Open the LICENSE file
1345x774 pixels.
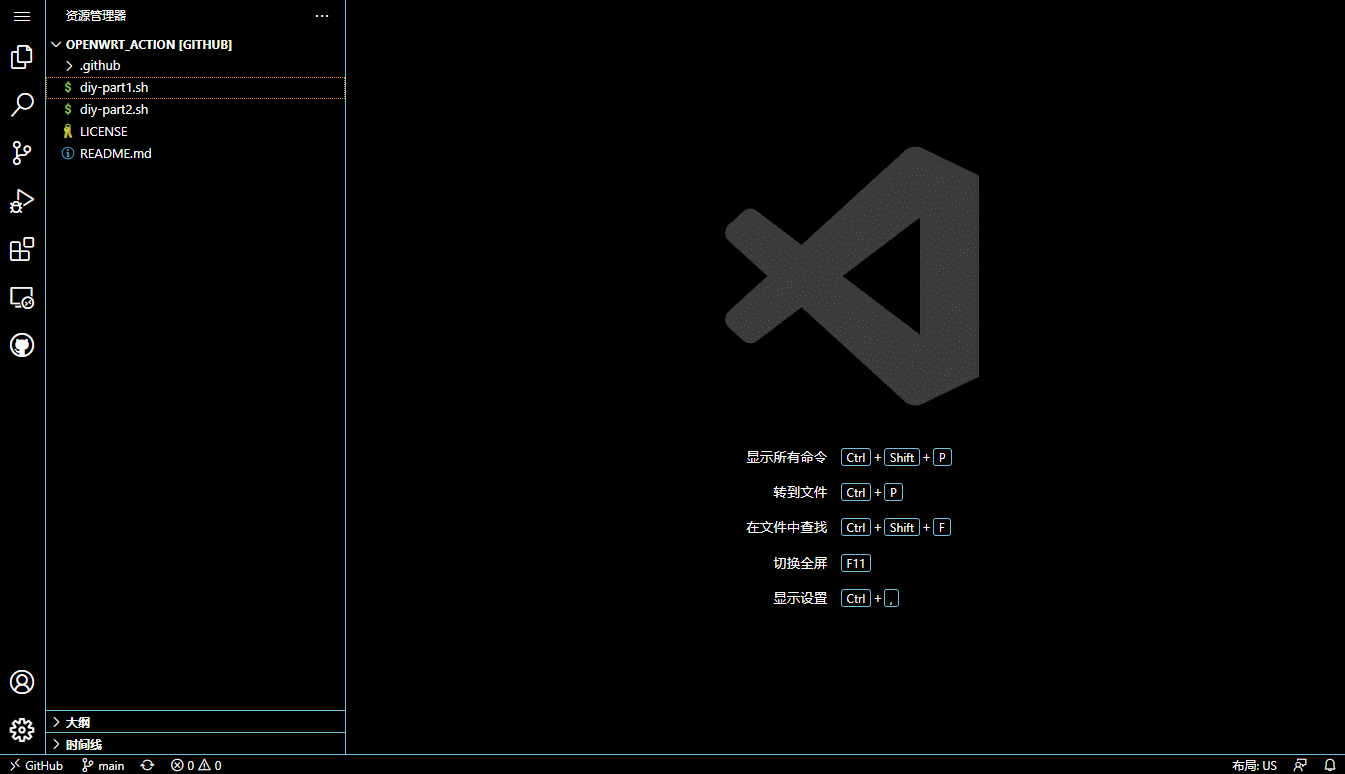tap(196, 132)
